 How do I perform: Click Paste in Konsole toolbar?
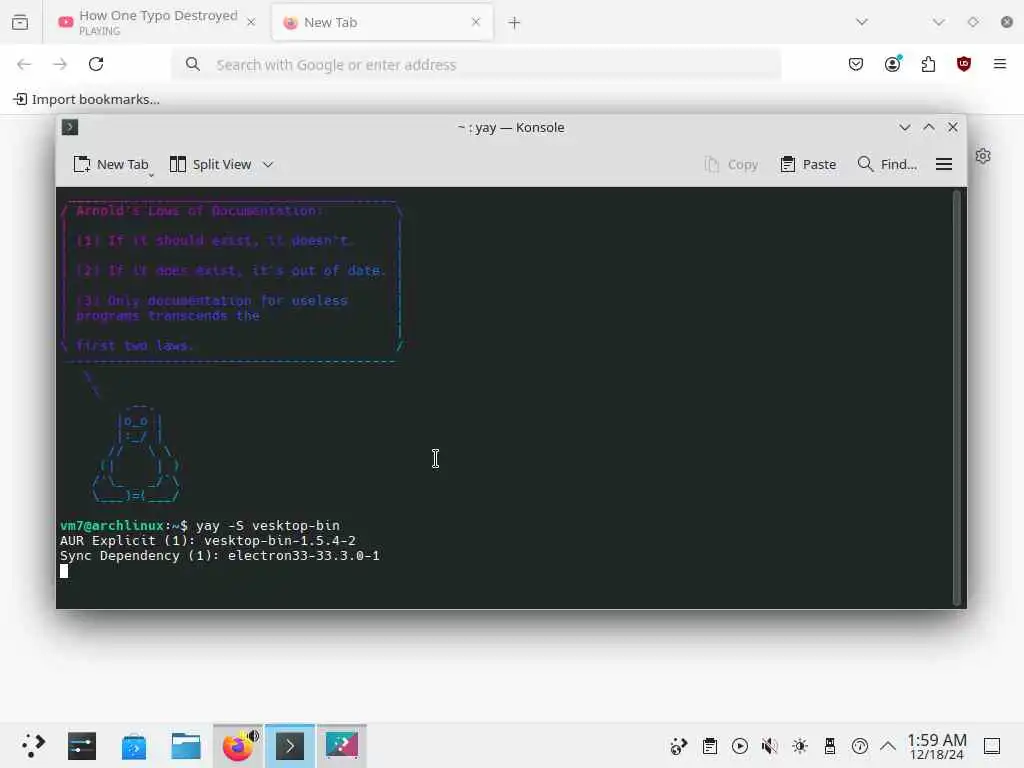click(x=808, y=165)
